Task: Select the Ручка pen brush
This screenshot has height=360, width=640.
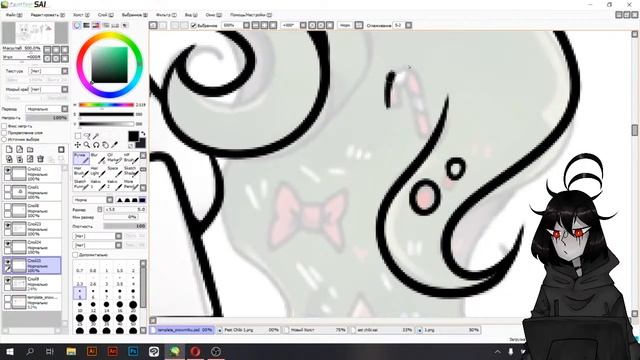Action: [81, 158]
